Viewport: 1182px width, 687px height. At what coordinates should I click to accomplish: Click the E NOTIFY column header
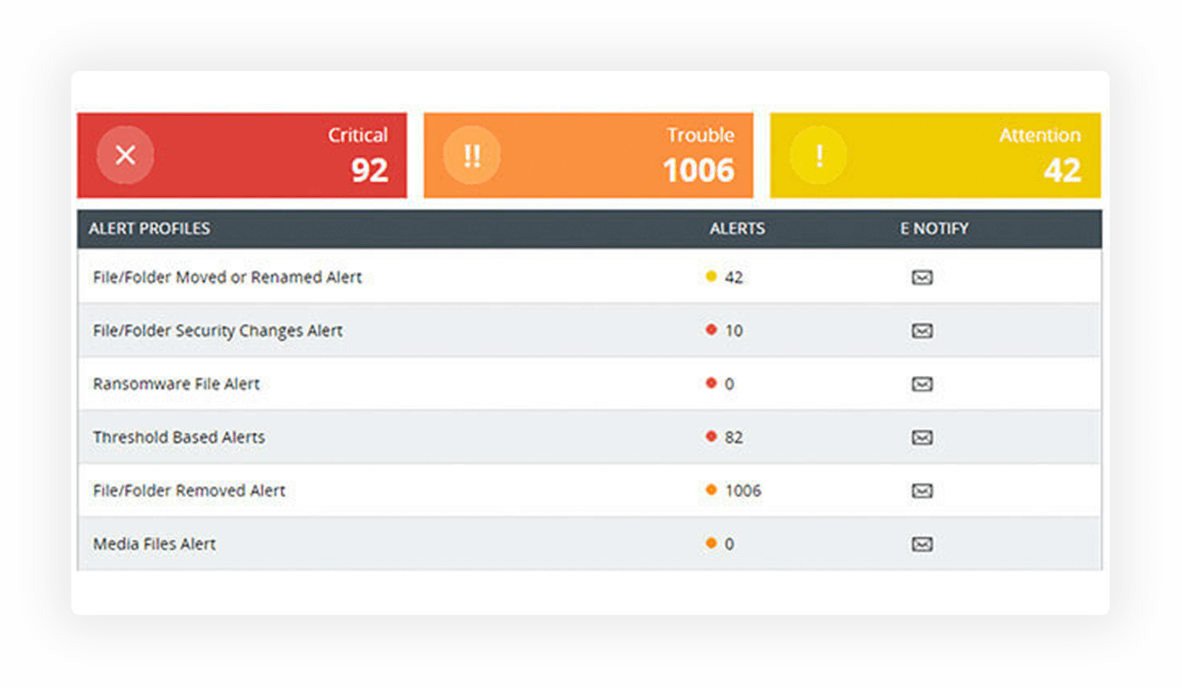click(933, 228)
